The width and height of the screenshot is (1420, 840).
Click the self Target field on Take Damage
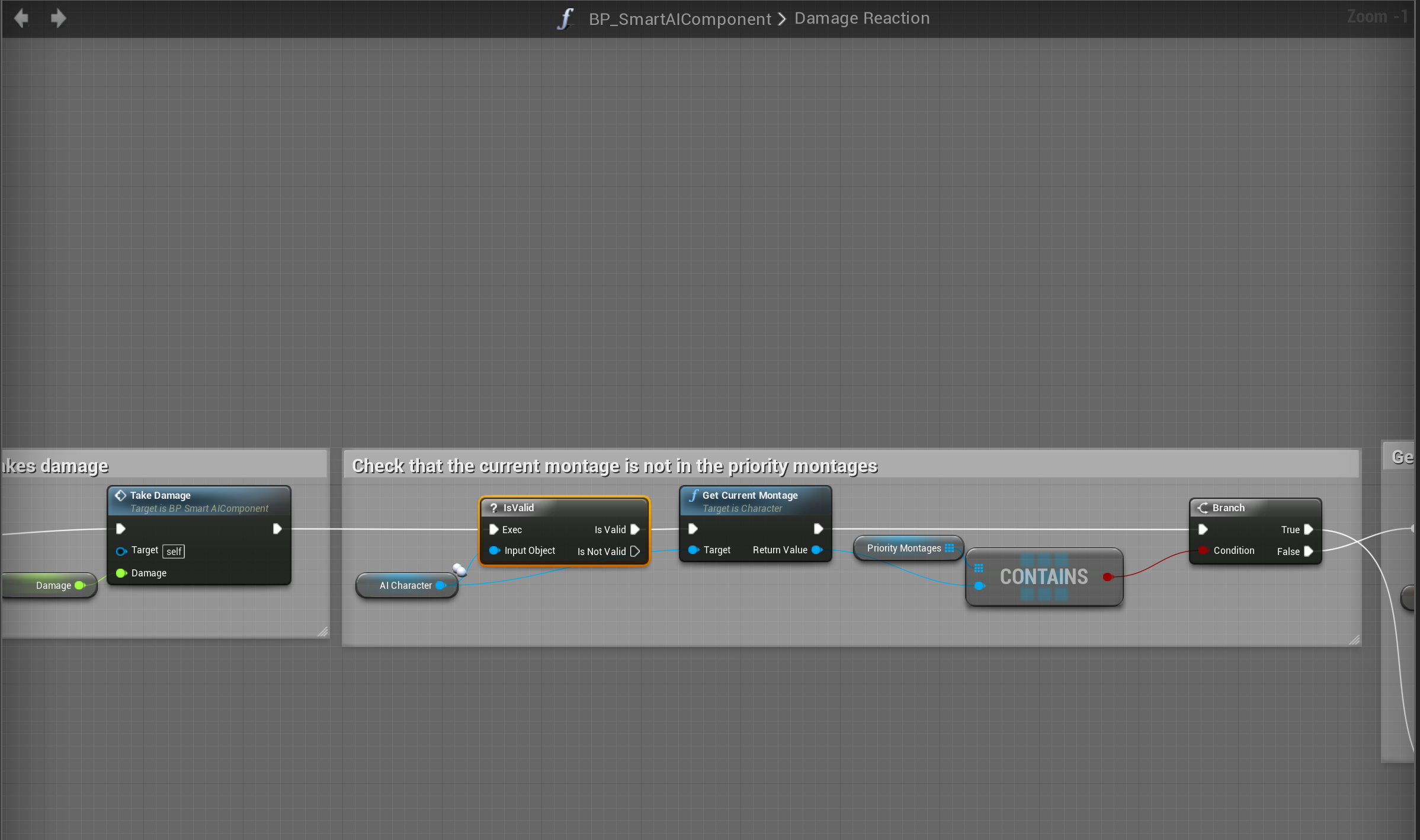(174, 552)
